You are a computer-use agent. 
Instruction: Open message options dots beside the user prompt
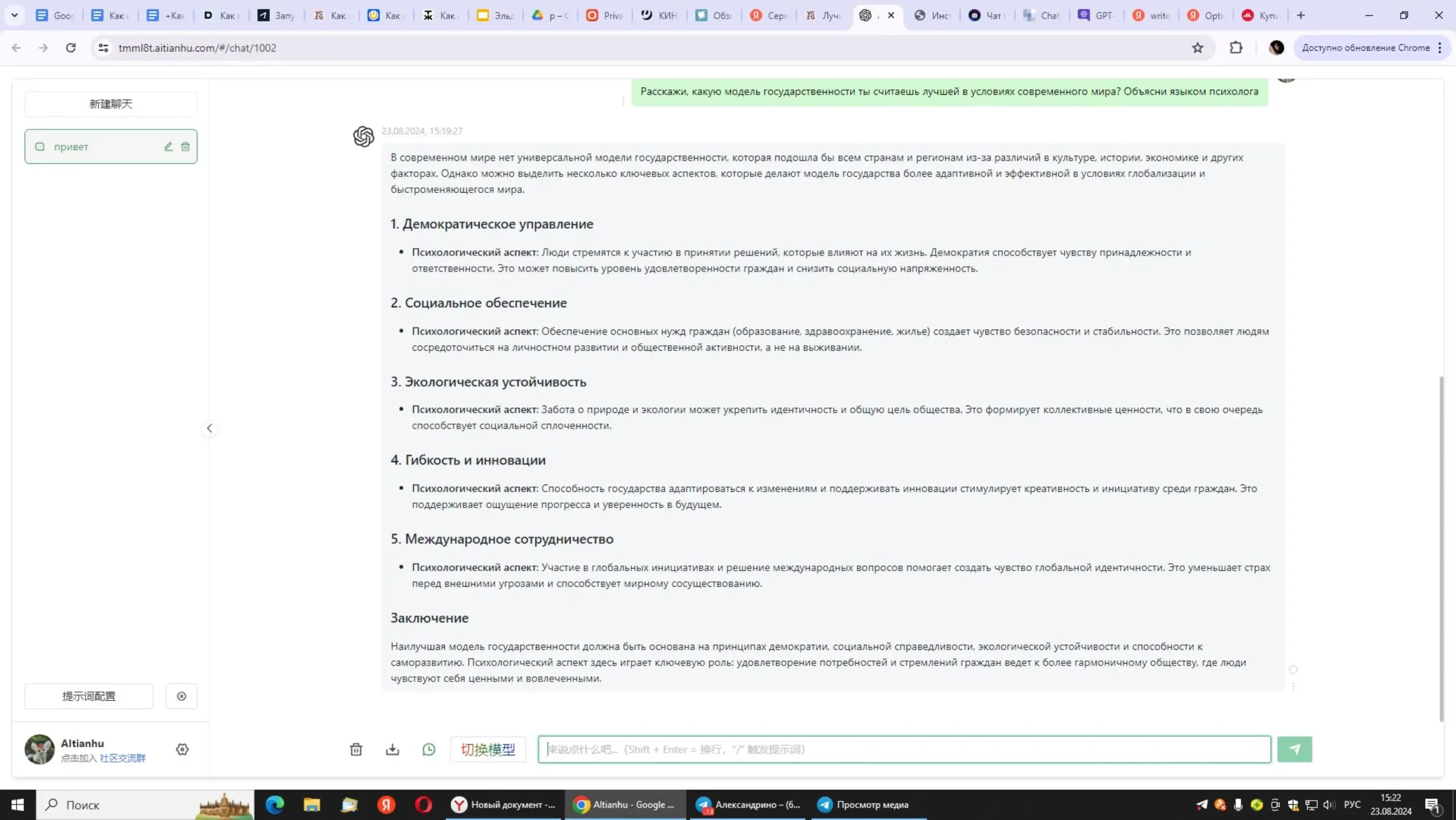pyautogui.click(x=623, y=101)
